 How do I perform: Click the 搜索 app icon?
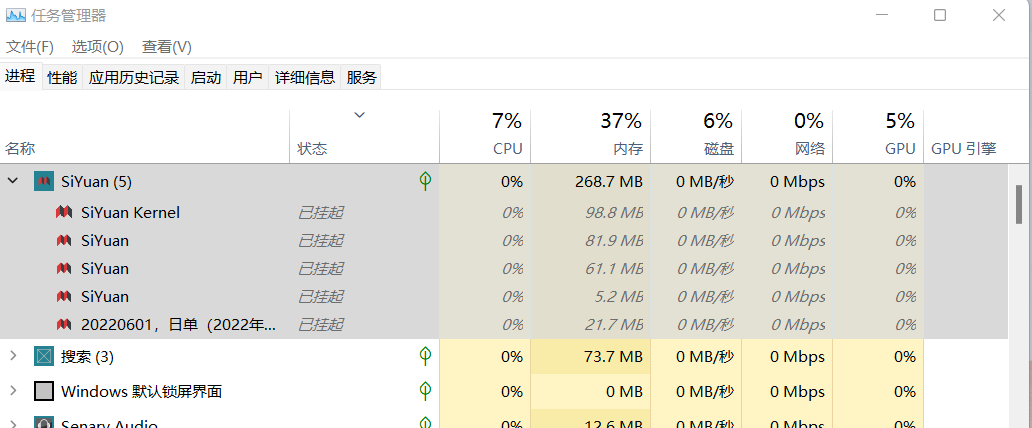pos(44,357)
